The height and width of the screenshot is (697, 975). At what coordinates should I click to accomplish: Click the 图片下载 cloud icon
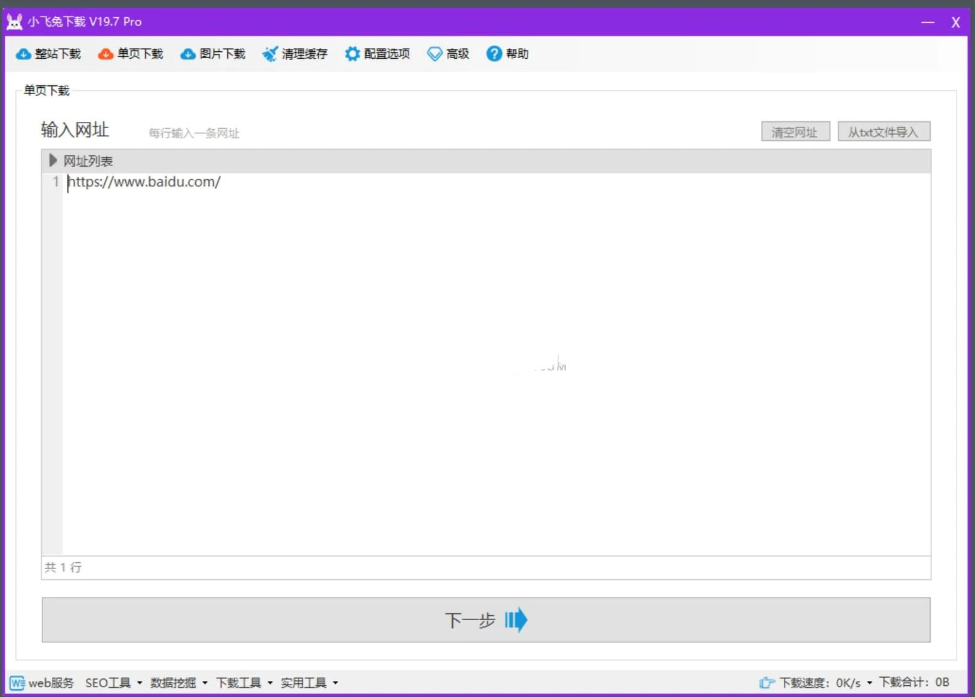point(188,54)
